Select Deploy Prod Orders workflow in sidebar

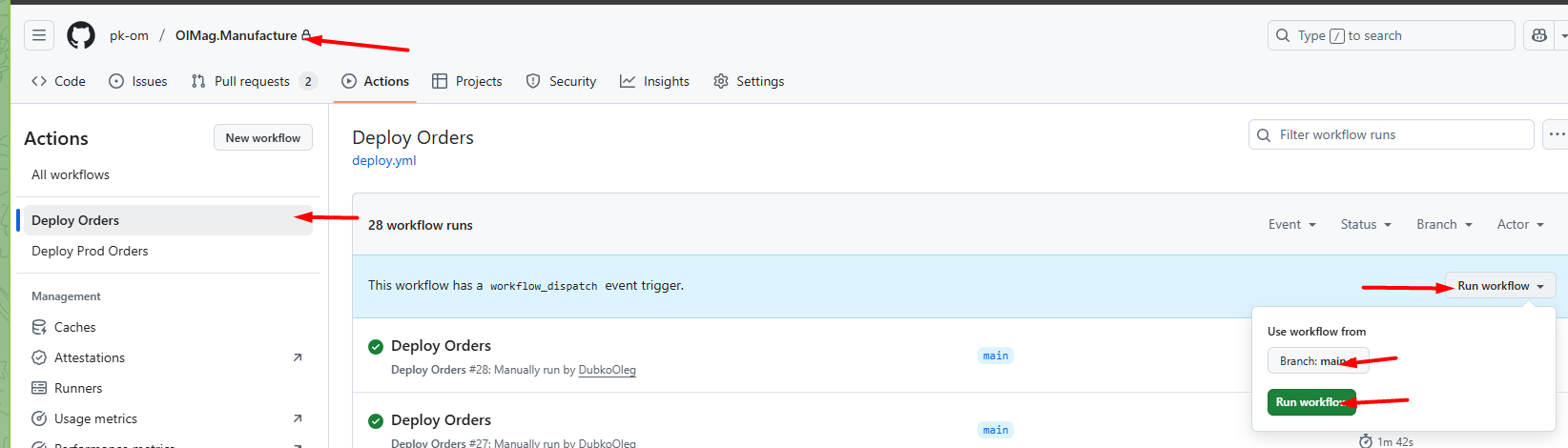coord(90,252)
